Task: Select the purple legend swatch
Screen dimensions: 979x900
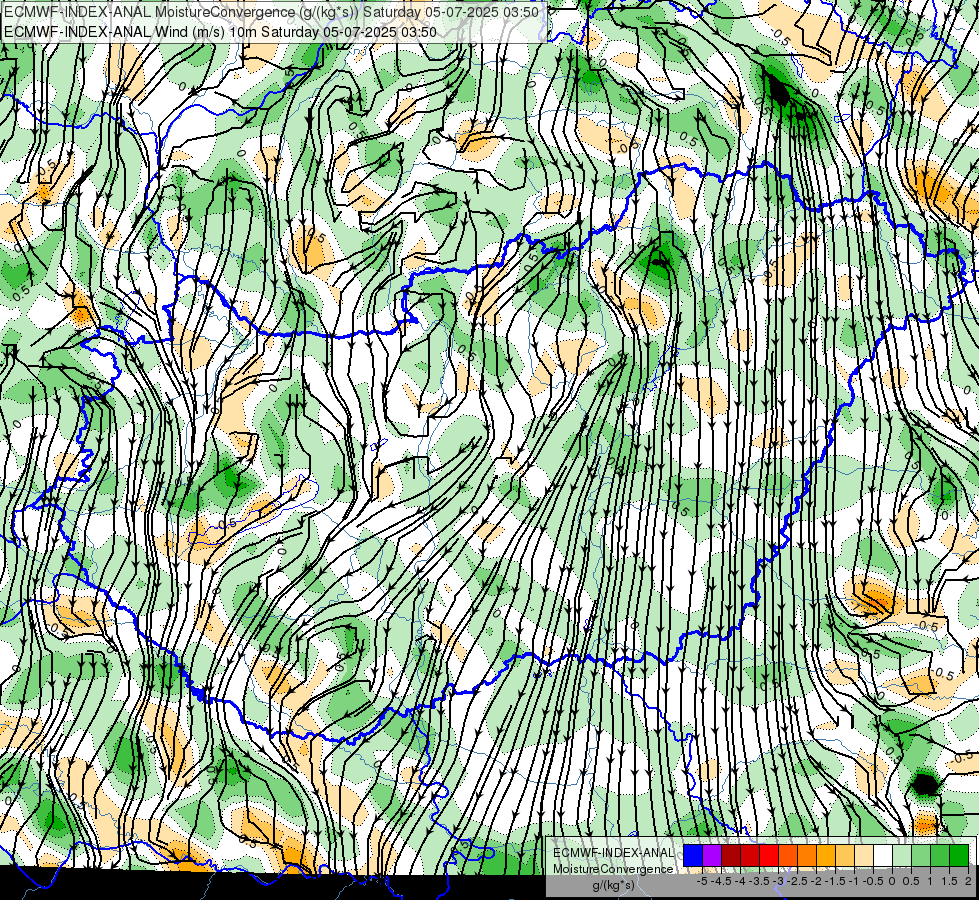Action: click(712, 855)
